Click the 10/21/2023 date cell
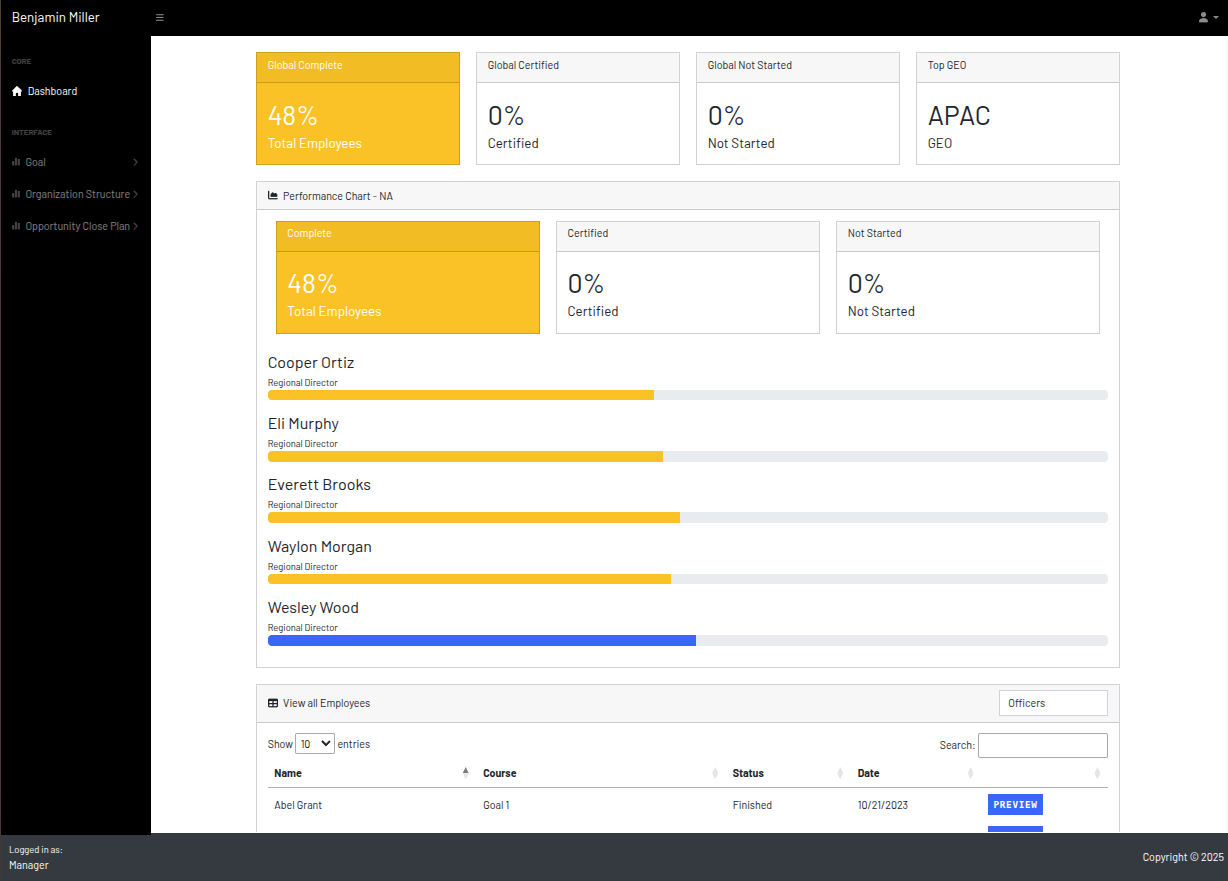1228x881 pixels. click(883, 805)
